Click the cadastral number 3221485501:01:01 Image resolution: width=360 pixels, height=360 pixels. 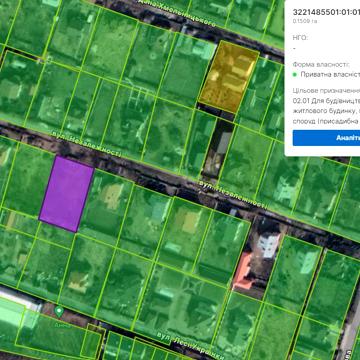point(326,12)
